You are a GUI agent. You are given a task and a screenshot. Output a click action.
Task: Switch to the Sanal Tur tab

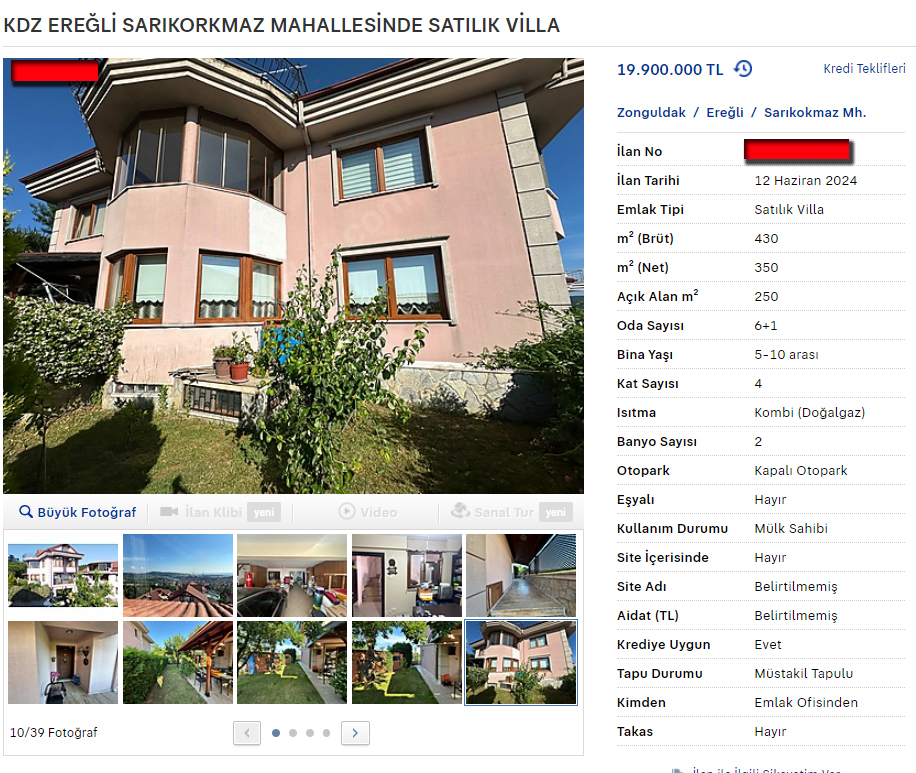512,512
